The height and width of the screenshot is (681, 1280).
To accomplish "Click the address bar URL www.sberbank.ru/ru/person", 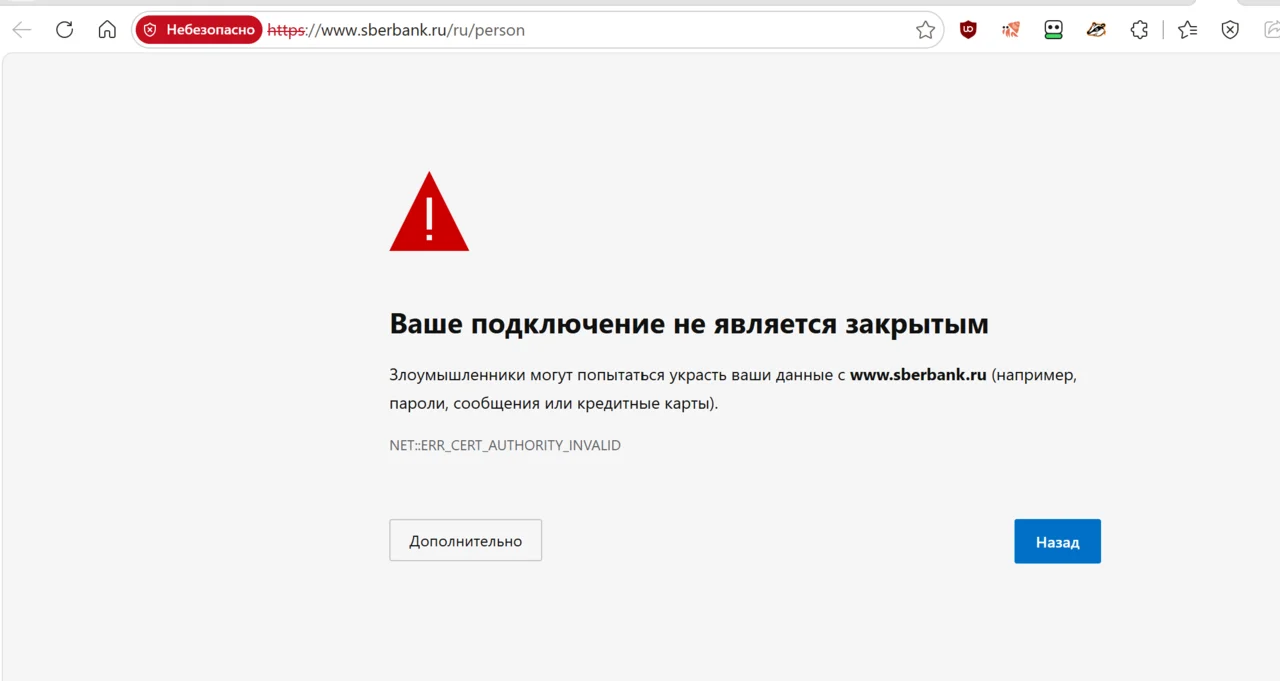I will 396,30.
